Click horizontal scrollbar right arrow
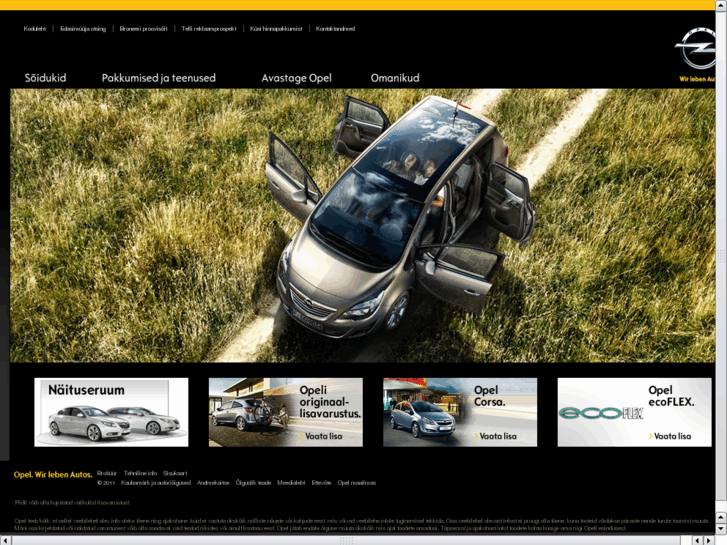727x545 pixels. [710, 540]
